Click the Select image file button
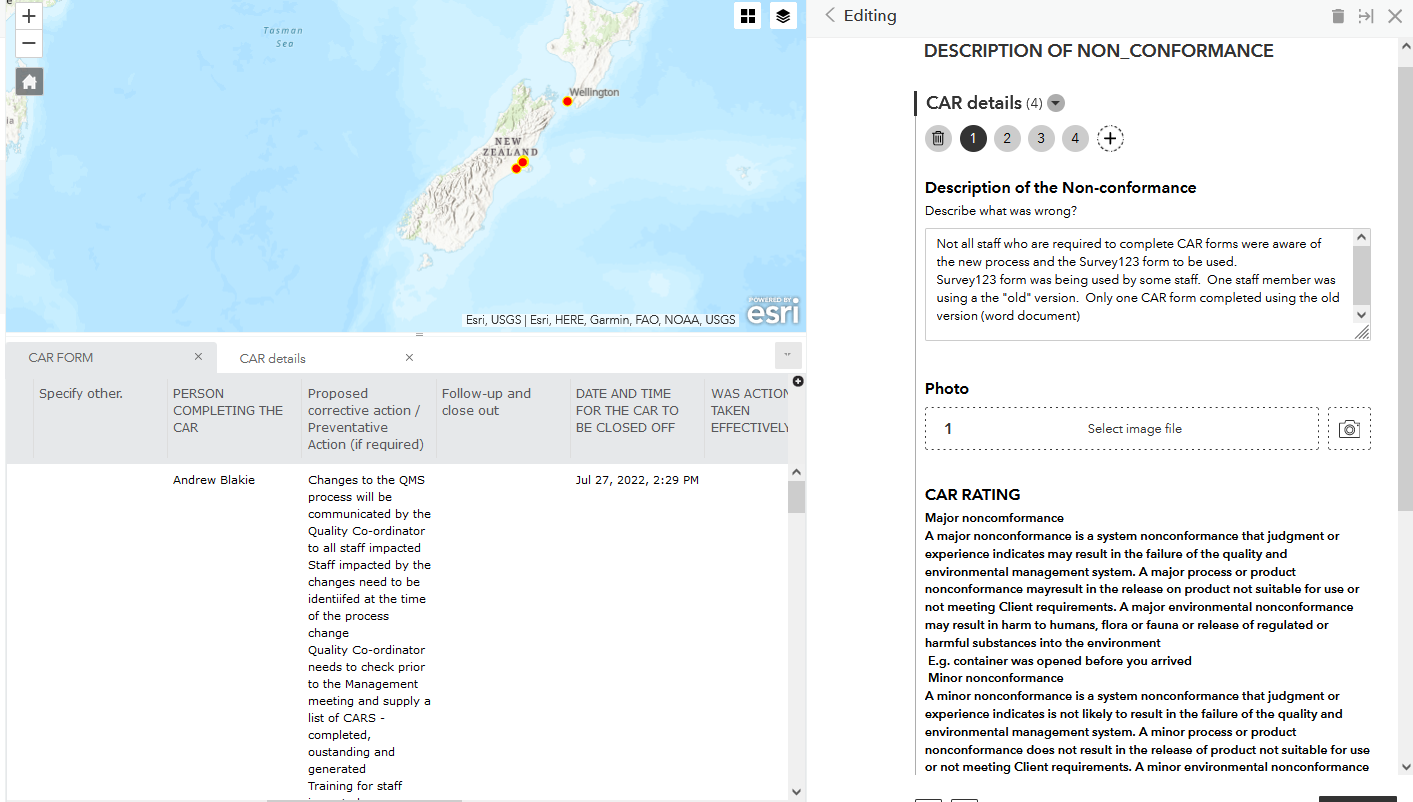This screenshot has height=802, width=1413. [x=1134, y=429]
